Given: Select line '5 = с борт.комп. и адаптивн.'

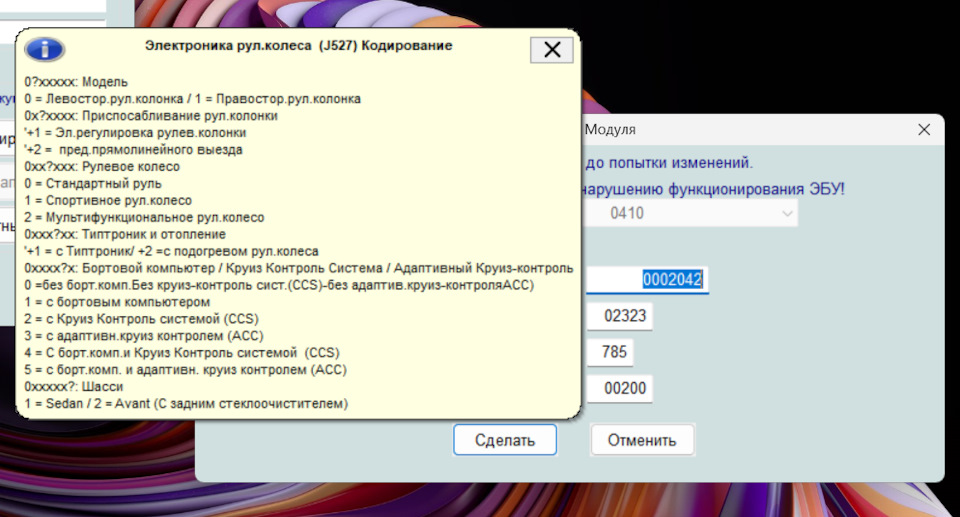Looking at the screenshot, I should click(186, 370).
